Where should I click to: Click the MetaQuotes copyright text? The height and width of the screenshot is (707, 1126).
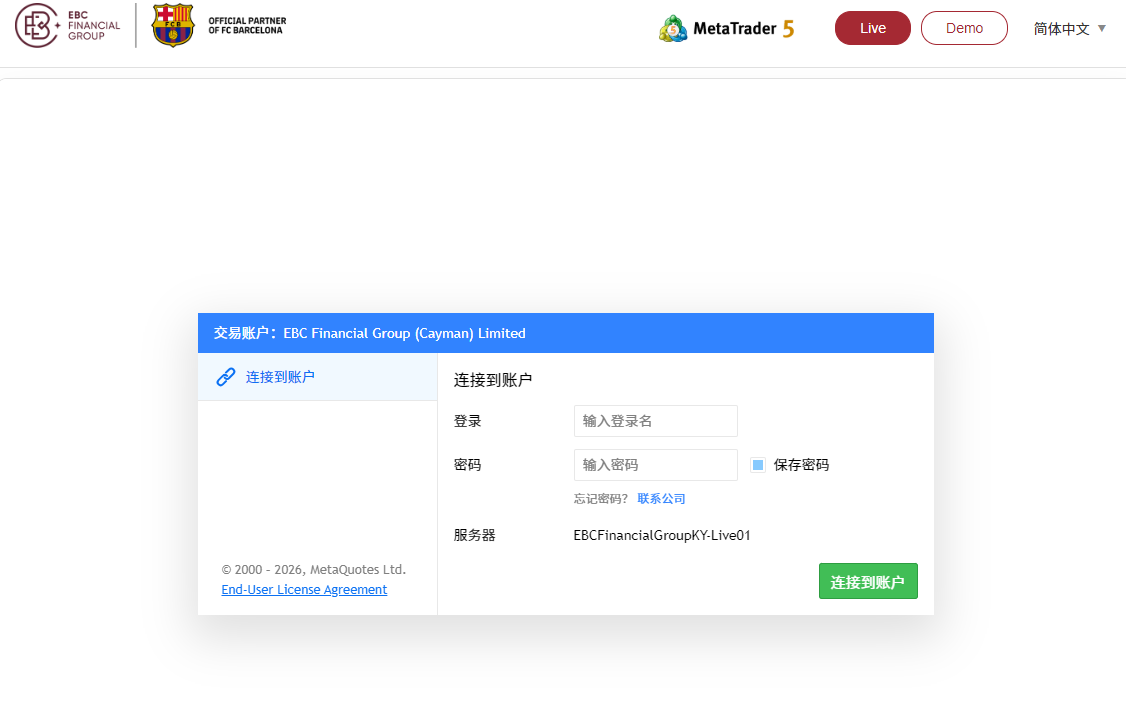pyautogui.click(x=314, y=569)
